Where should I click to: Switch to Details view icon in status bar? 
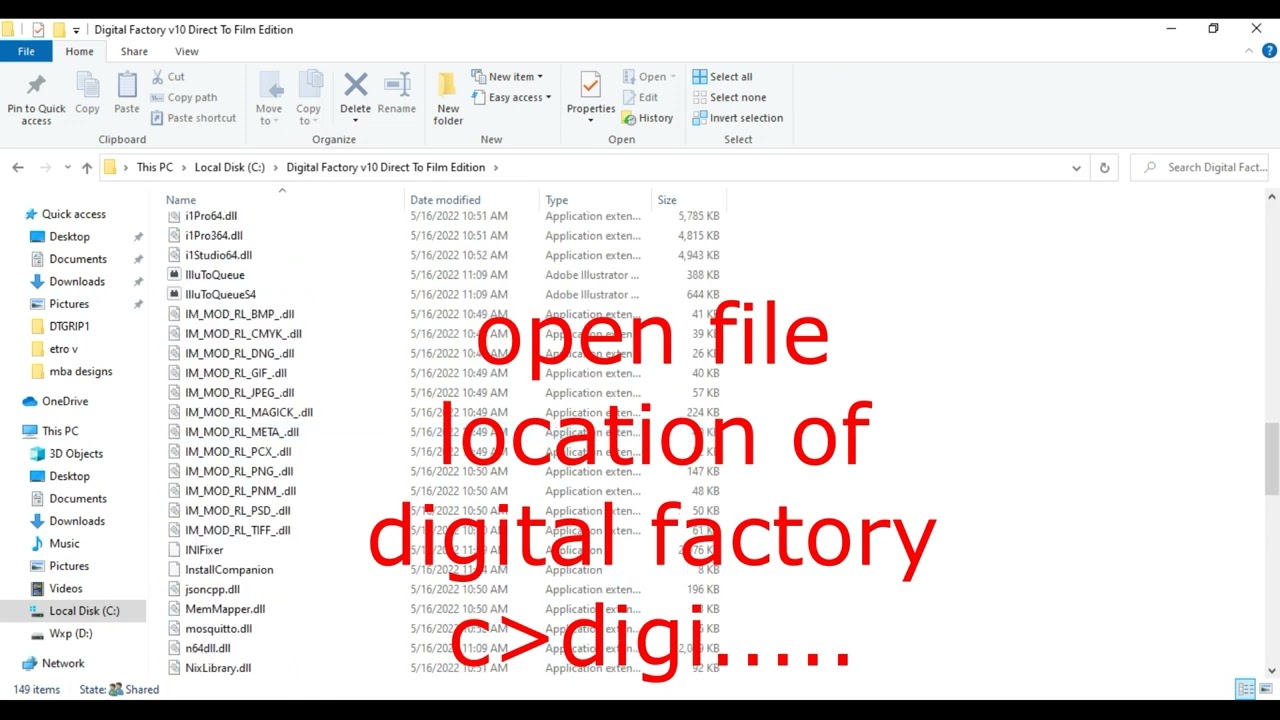(x=1246, y=689)
